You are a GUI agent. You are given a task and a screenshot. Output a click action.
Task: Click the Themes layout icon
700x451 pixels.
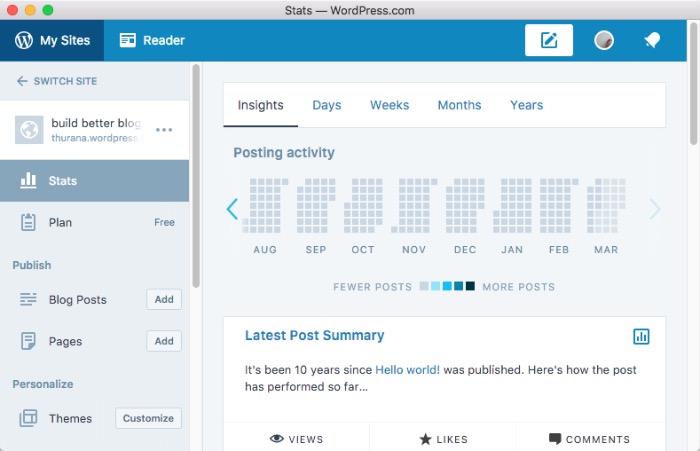pos(28,418)
